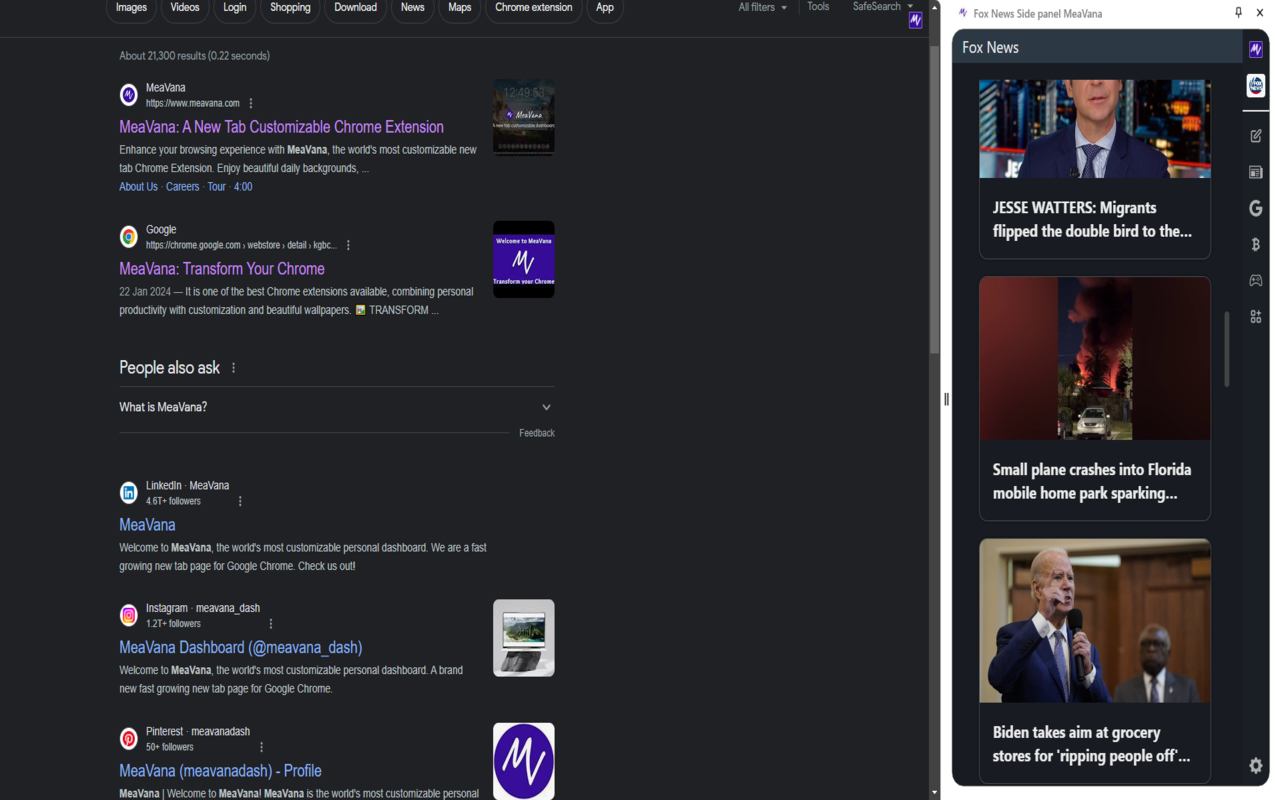Select the App search filter

605,8
